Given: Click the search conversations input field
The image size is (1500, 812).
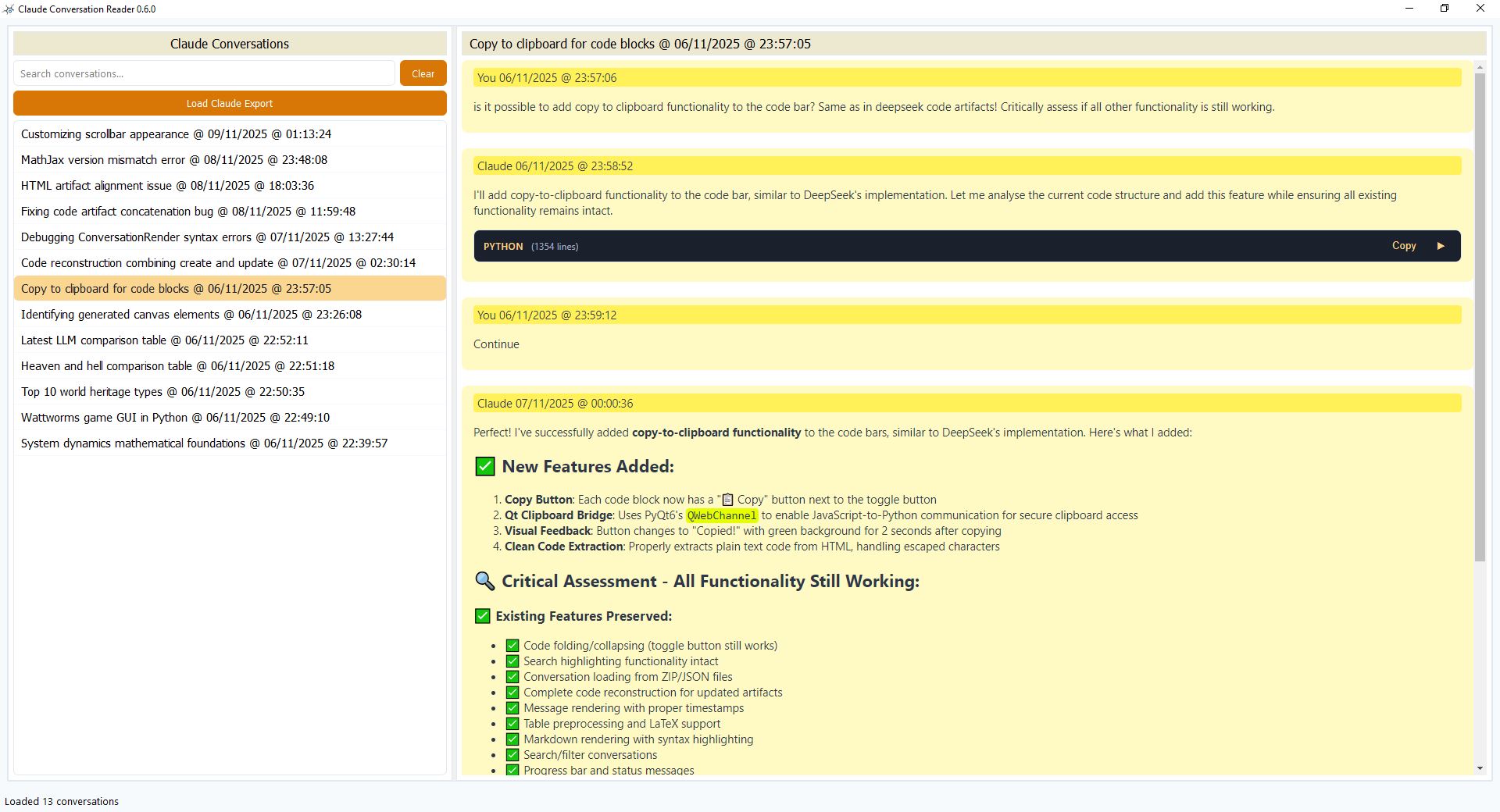Looking at the screenshot, I should coord(203,73).
